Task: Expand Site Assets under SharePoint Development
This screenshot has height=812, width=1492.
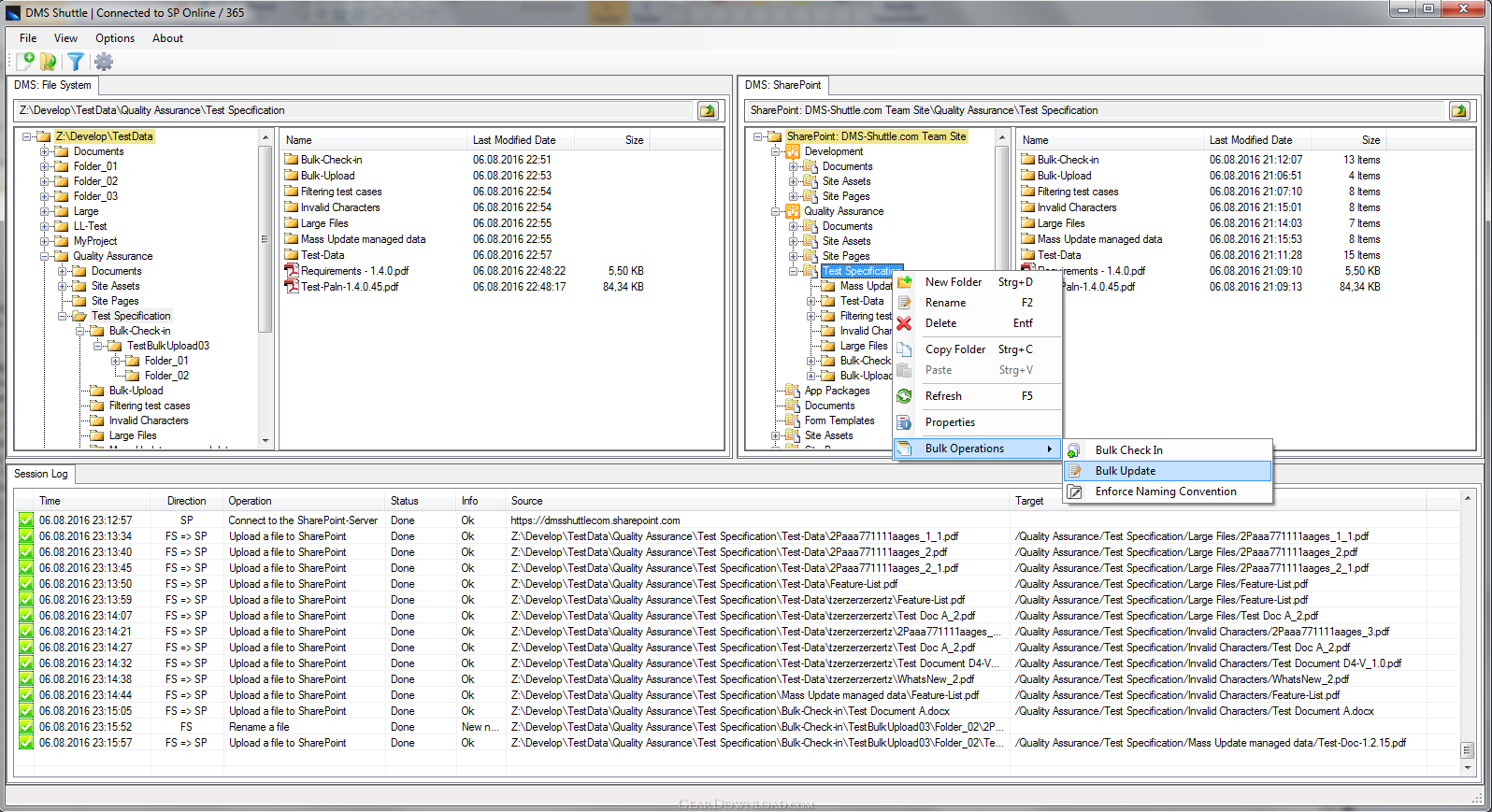Action: 793,181
